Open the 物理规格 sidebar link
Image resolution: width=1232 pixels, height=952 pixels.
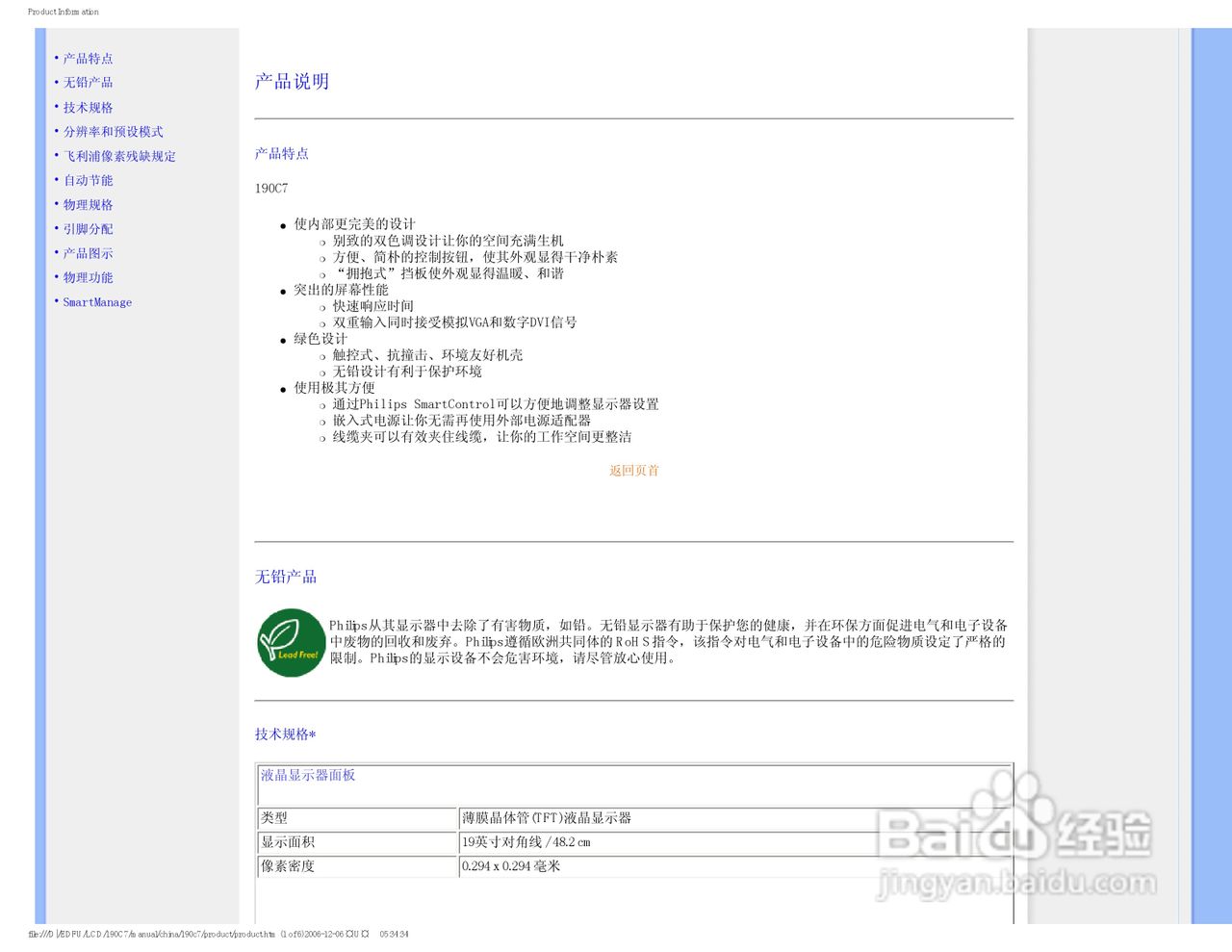click(88, 205)
